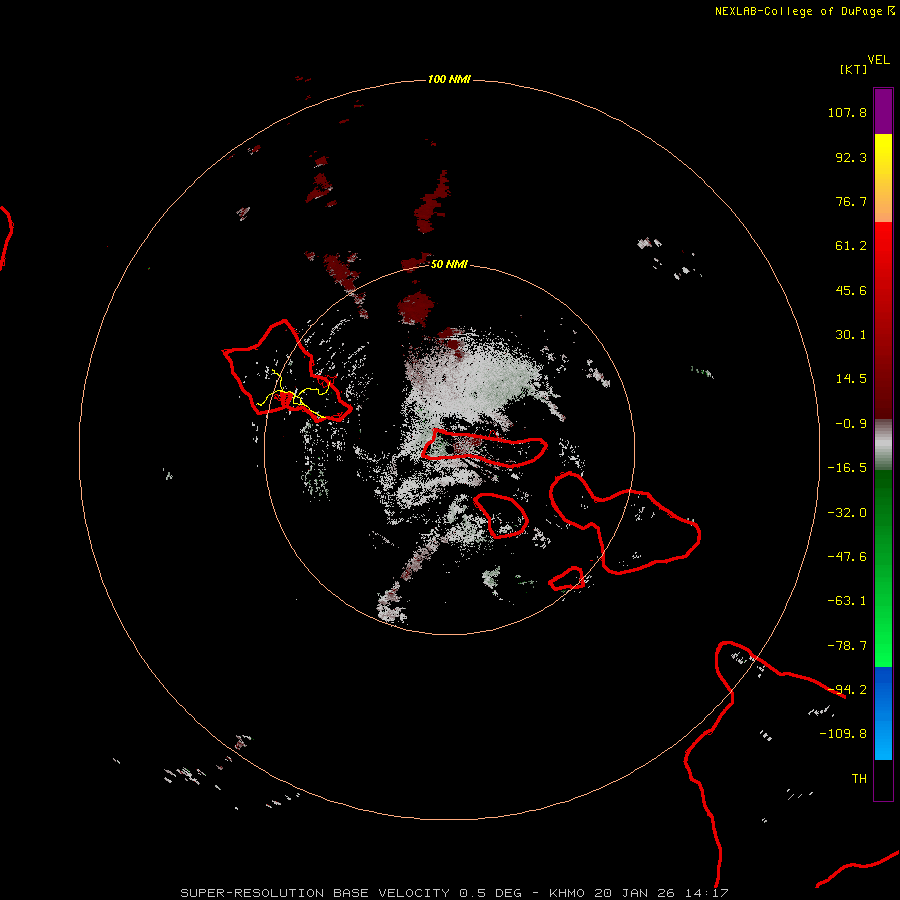This screenshot has width=900, height=900.
Task: Select the -16.5 scale value
Action: [847, 468]
